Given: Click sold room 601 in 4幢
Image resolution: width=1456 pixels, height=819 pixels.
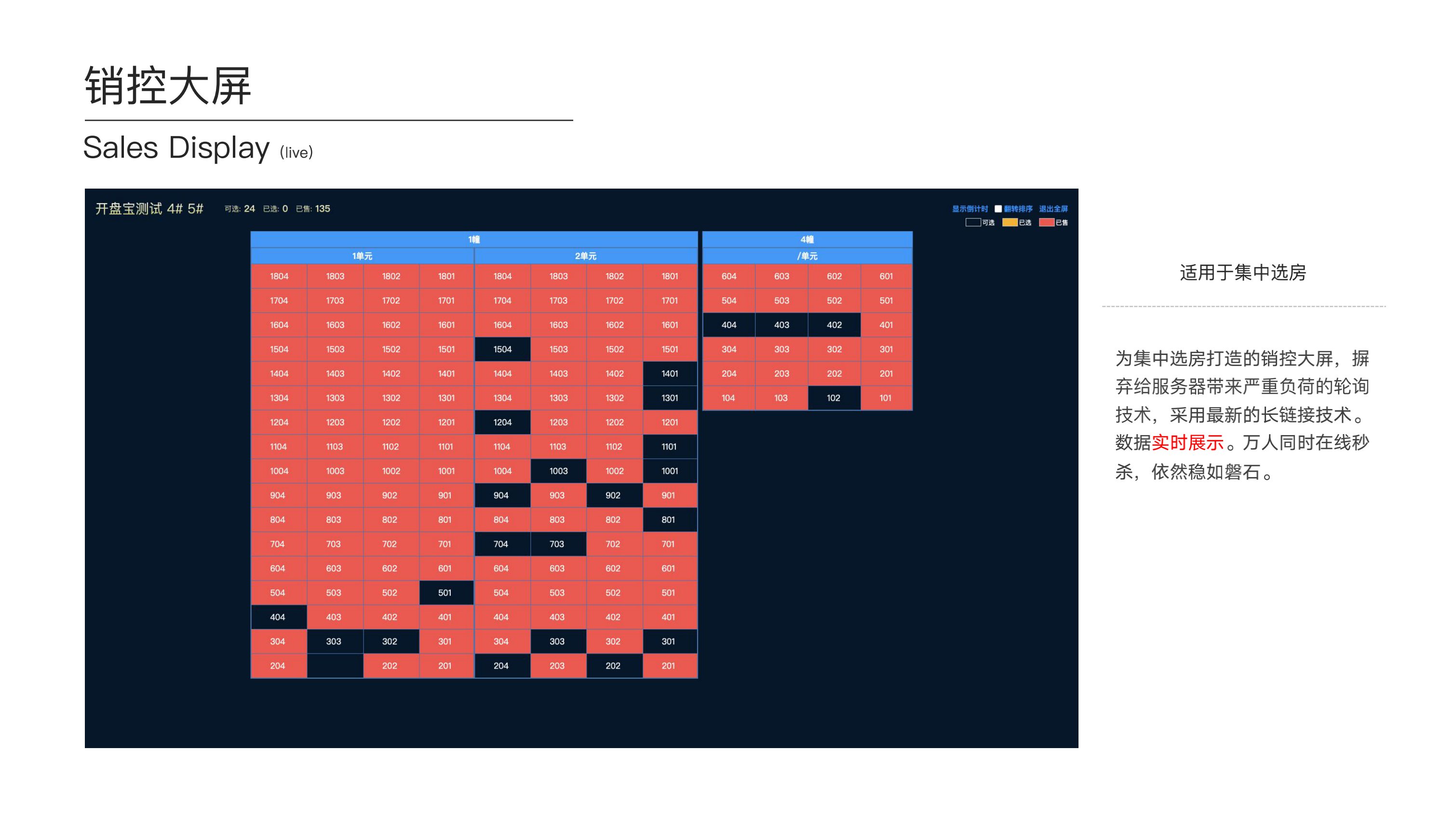Looking at the screenshot, I should pos(886,276).
